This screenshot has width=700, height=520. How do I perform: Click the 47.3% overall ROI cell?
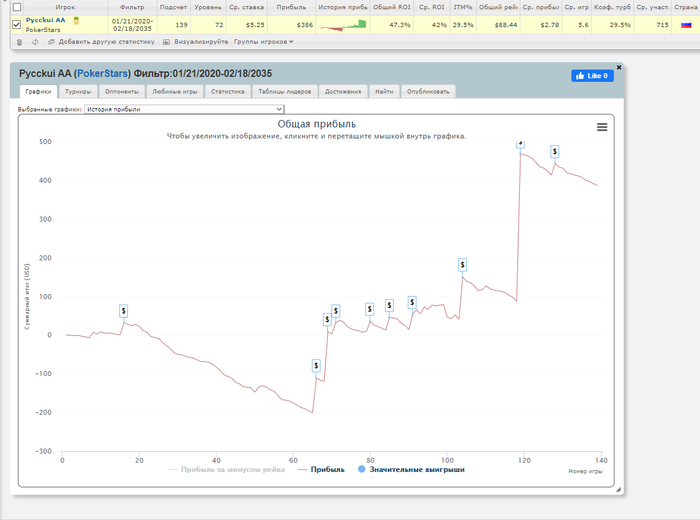pyautogui.click(x=392, y=25)
